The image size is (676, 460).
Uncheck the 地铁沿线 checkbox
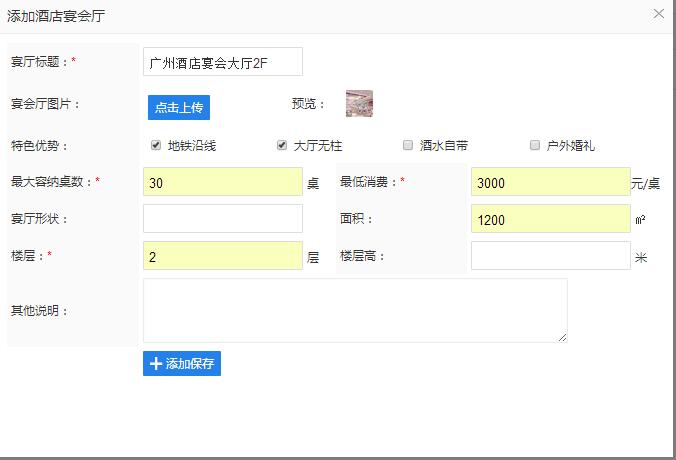[156, 145]
